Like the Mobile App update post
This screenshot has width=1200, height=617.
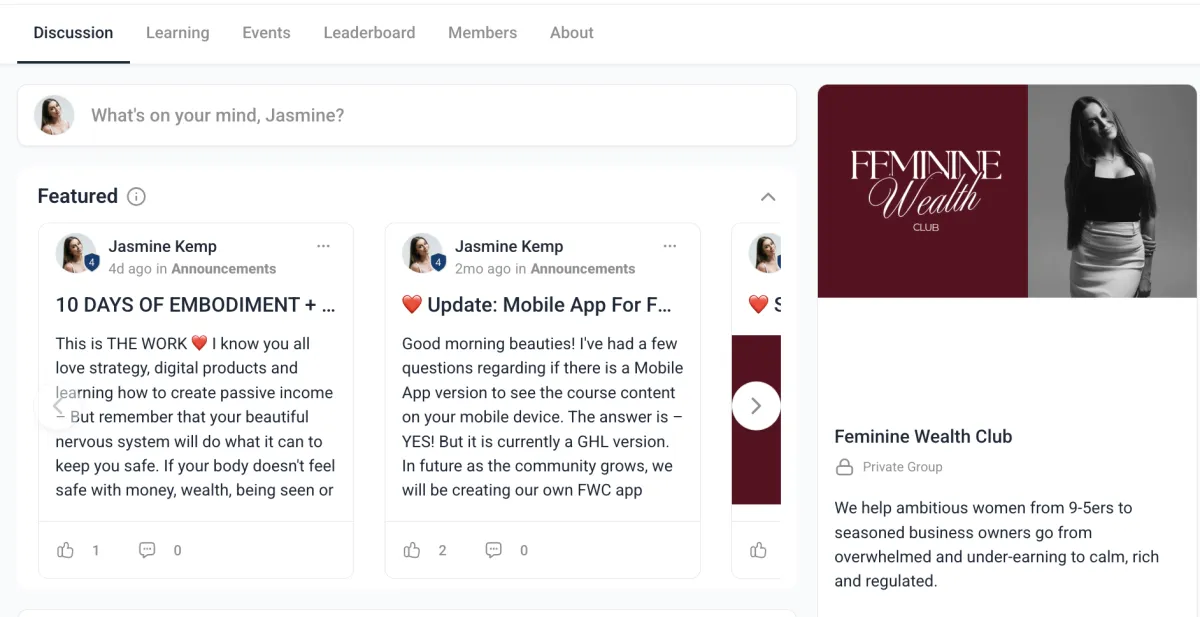[x=412, y=550]
